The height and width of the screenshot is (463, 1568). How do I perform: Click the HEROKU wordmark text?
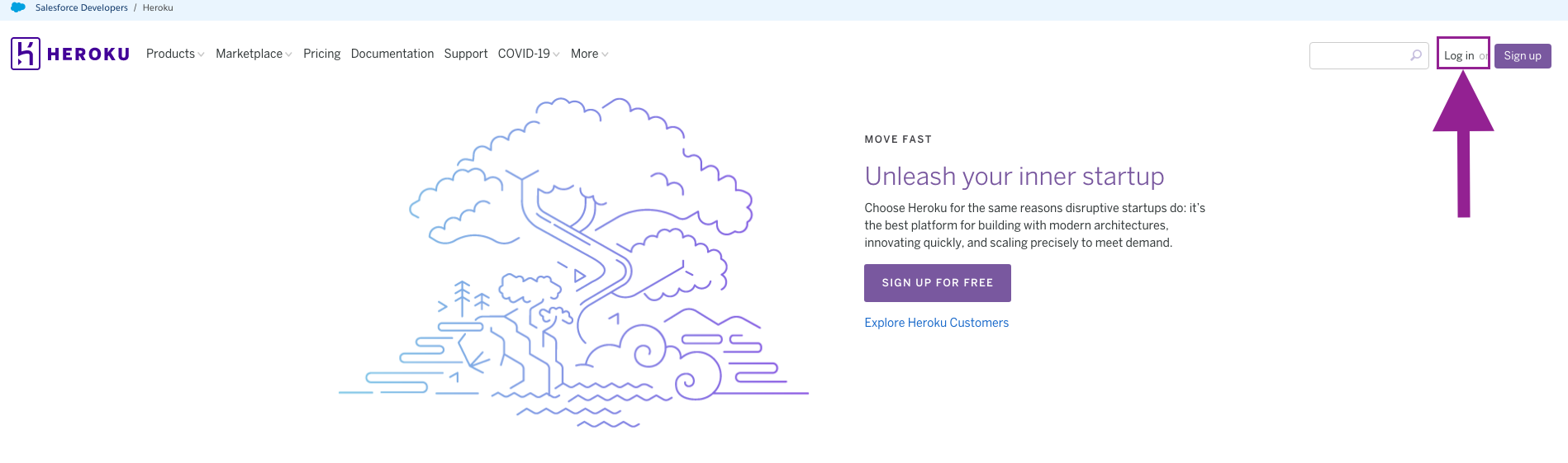click(88, 54)
